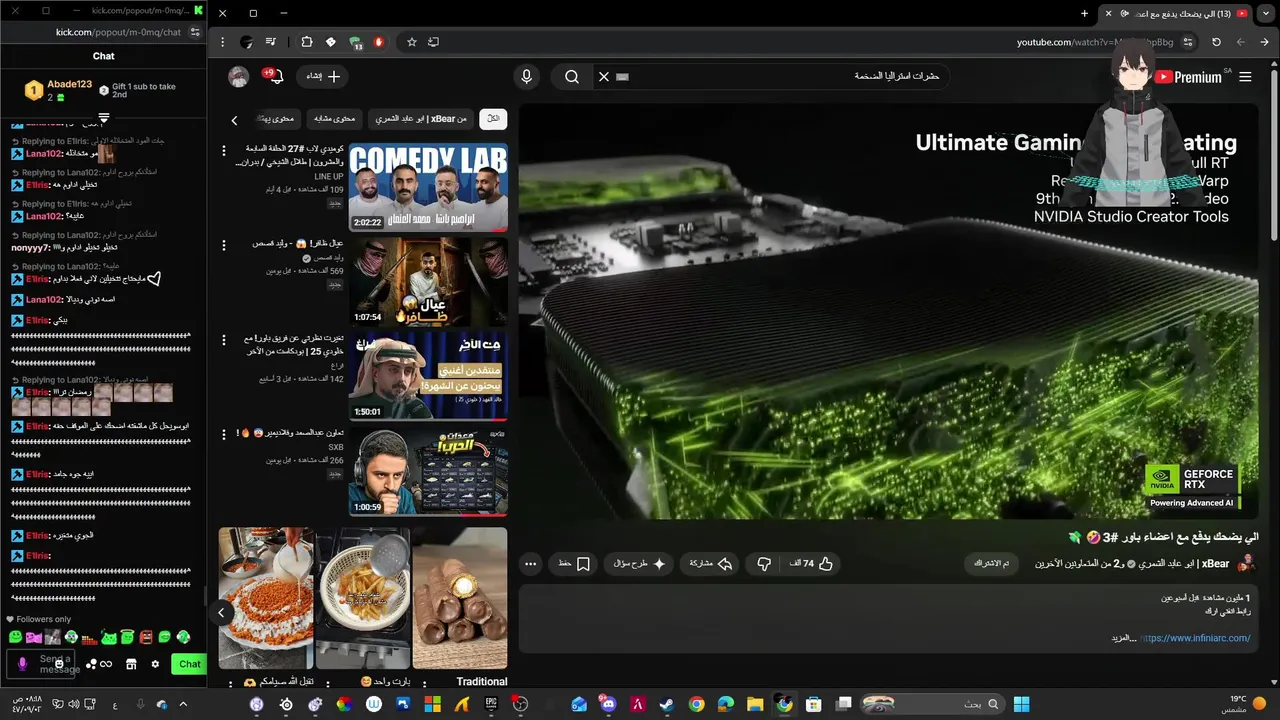The height and width of the screenshot is (720, 1280).
Task: Open the Chrome extensions puzzle icon
Action: [307, 42]
